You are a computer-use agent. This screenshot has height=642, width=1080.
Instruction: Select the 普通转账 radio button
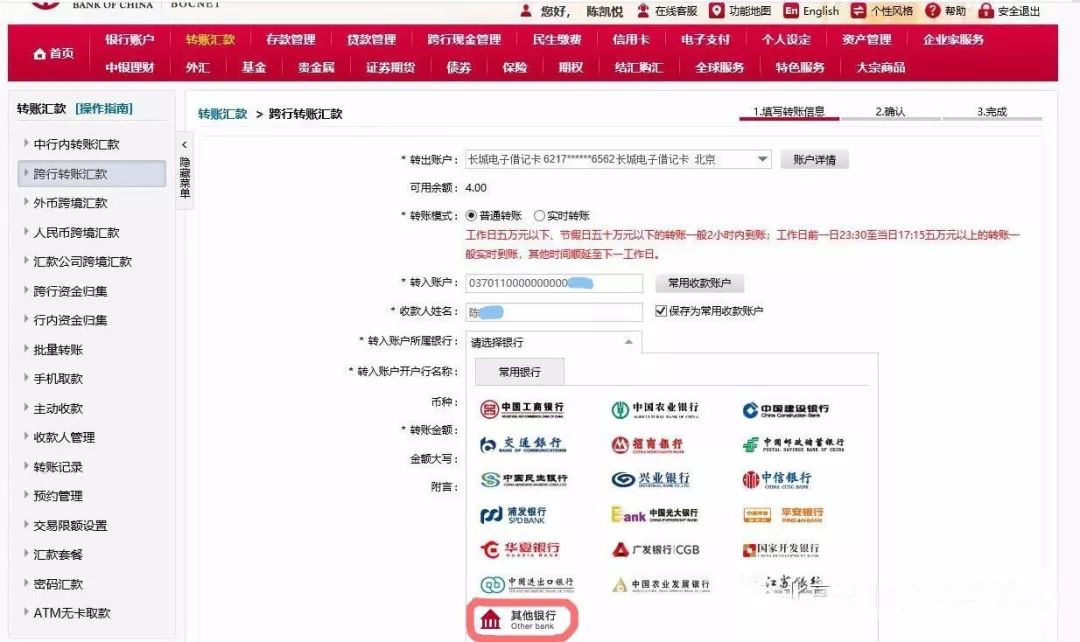click(x=471, y=216)
